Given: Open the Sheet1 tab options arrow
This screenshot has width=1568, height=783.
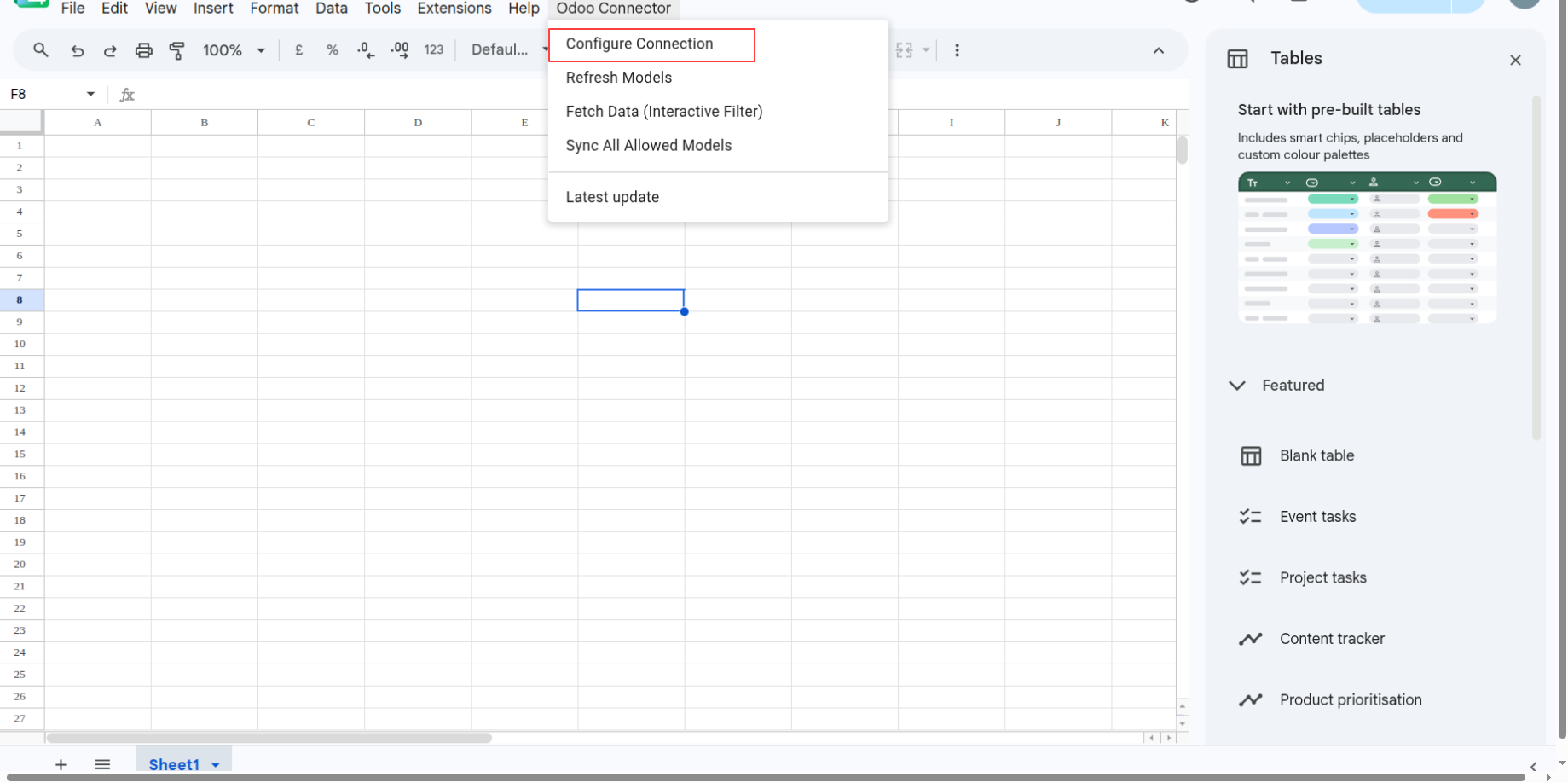Looking at the screenshot, I should click(x=216, y=765).
